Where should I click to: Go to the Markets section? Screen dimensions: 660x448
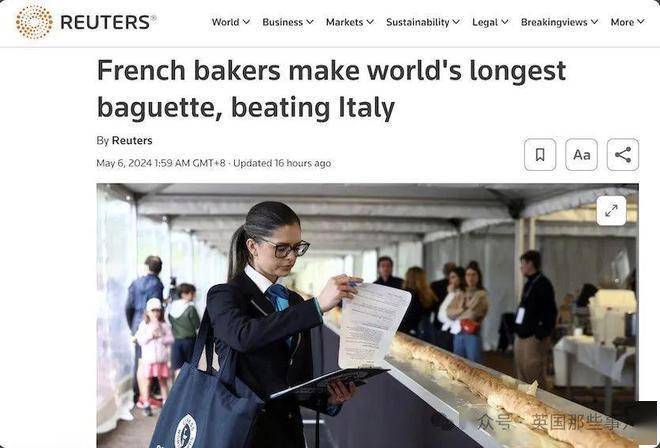tap(344, 22)
